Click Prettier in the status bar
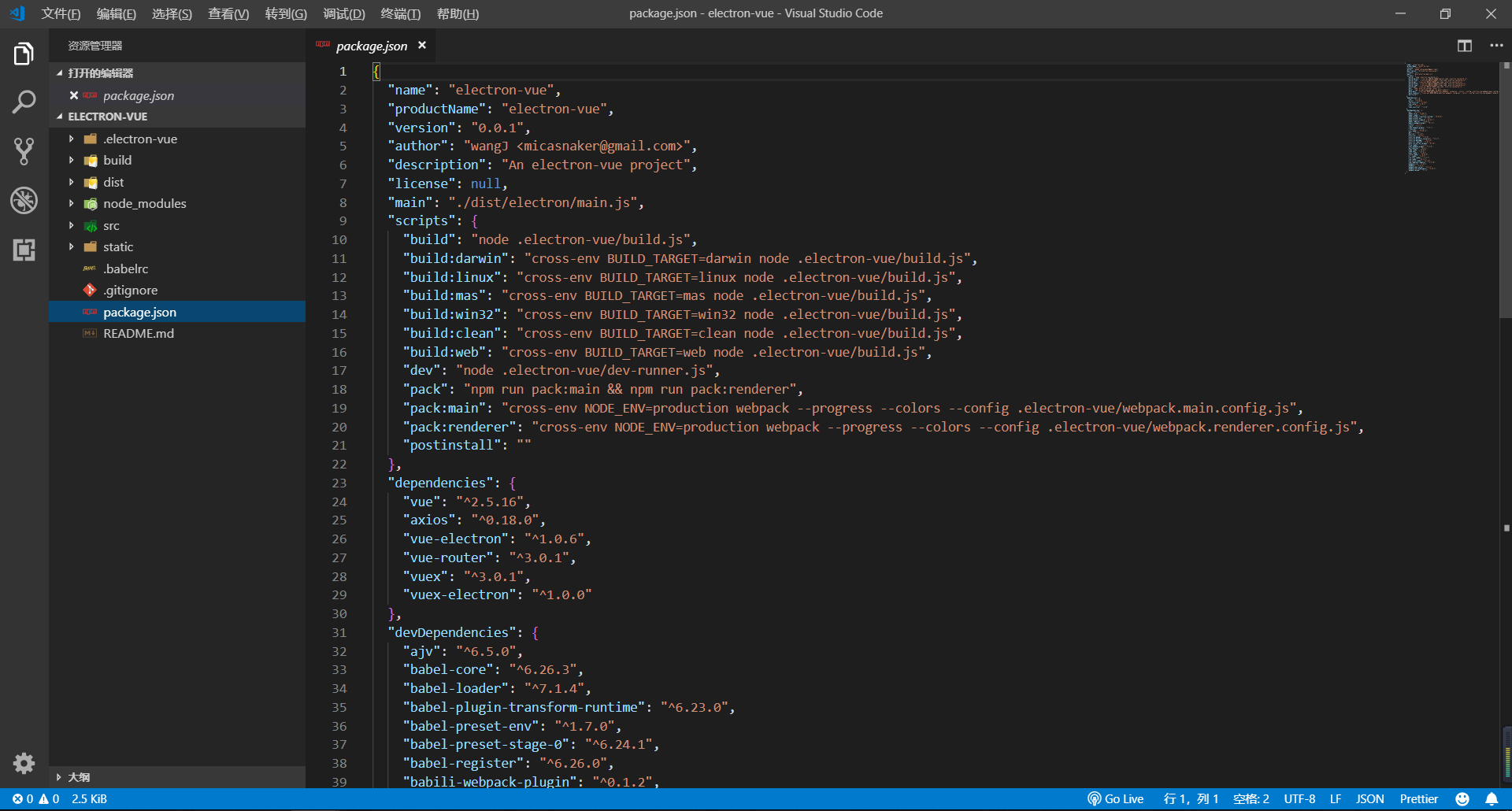This screenshot has width=1512, height=811. pos(1418,798)
